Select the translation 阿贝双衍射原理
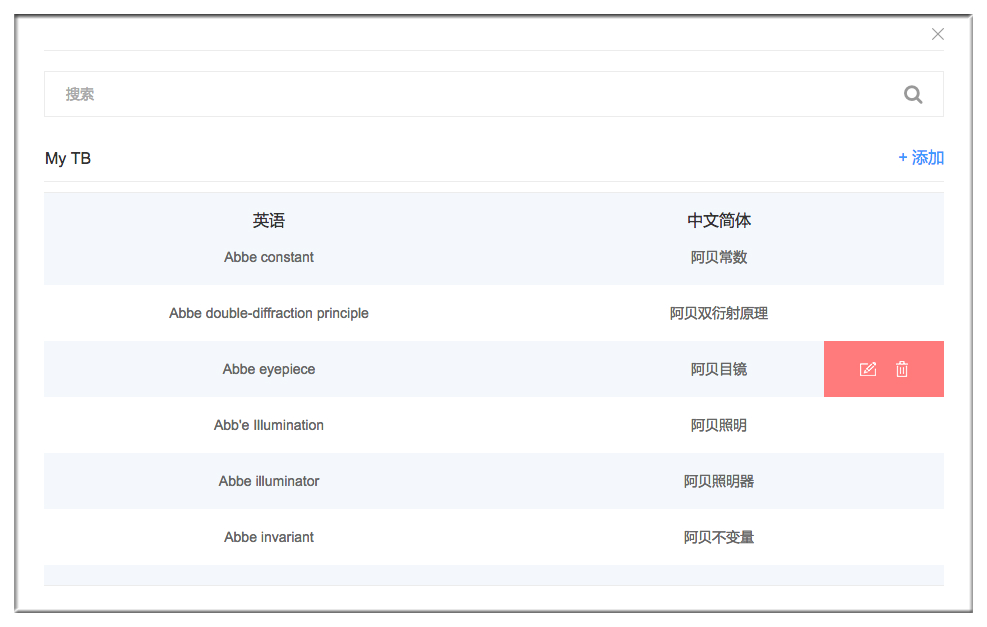The width and height of the screenshot is (987, 627). click(719, 313)
